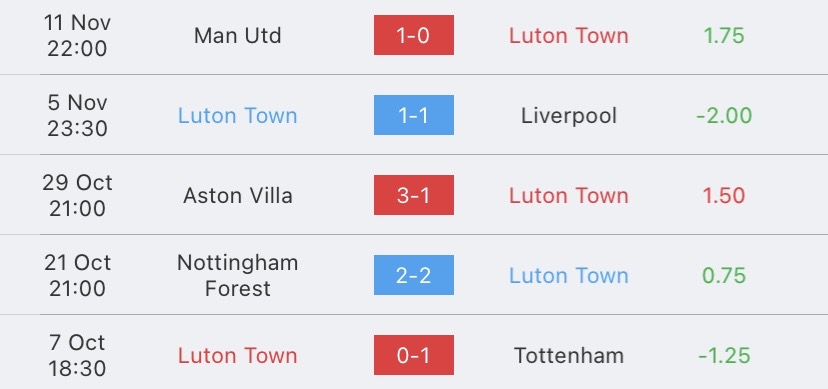The width and height of the screenshot is (828, 389).
Task: Select blue Luton Town in the 5 Nov row
Action: [238, 116]
